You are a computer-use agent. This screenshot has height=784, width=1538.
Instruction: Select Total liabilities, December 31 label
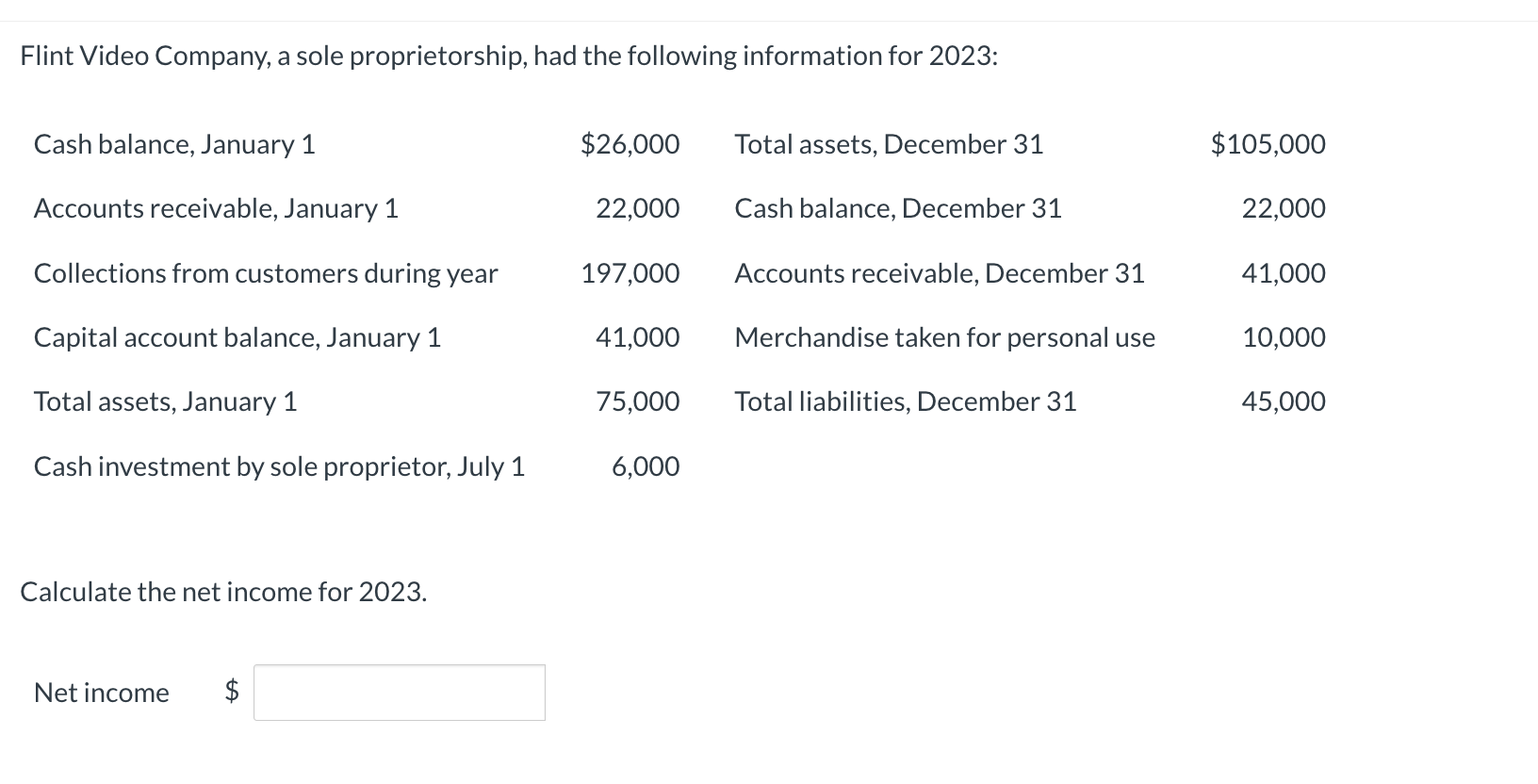tap(906, 401)
